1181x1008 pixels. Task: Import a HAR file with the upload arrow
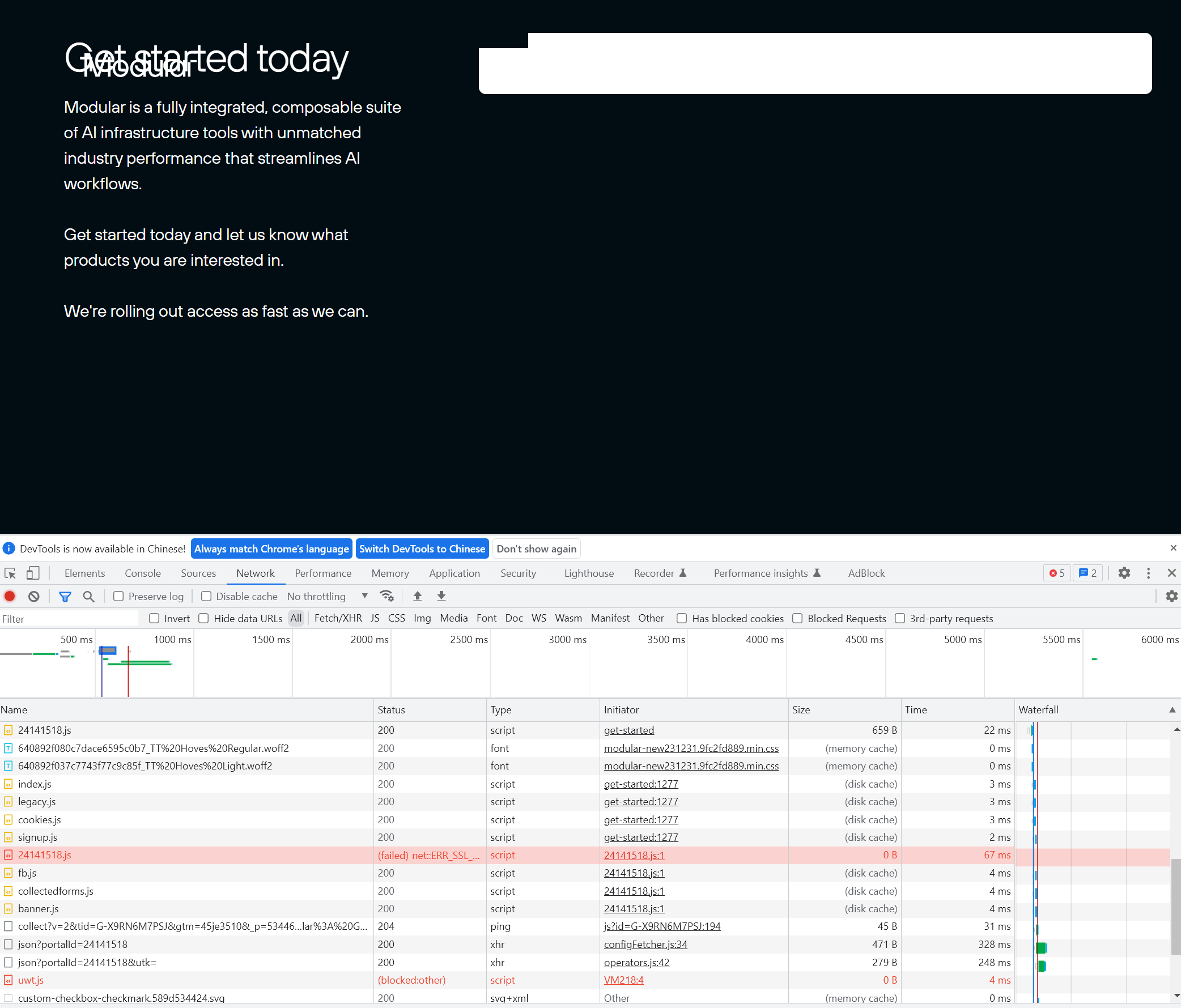tap(417, 596)
